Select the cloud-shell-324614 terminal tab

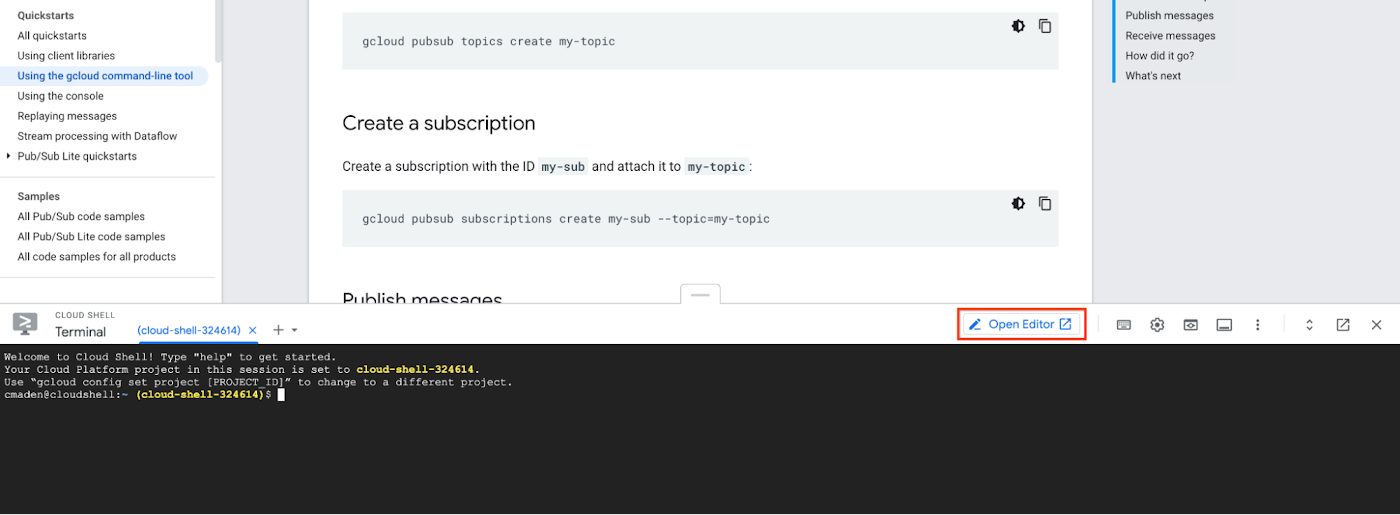pyautogui.click(x=189, y=330)
